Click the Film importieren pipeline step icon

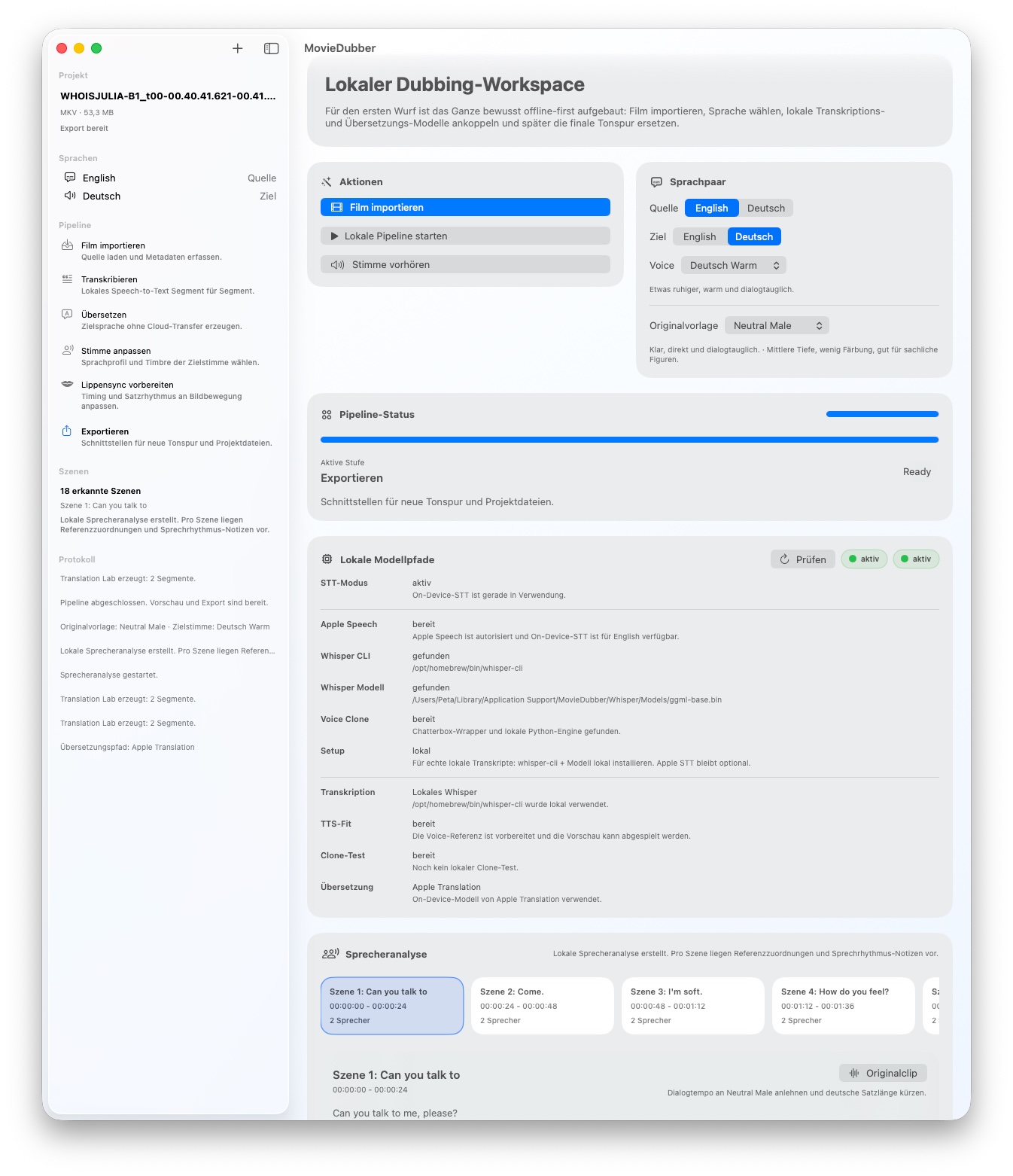click(68, 245)
